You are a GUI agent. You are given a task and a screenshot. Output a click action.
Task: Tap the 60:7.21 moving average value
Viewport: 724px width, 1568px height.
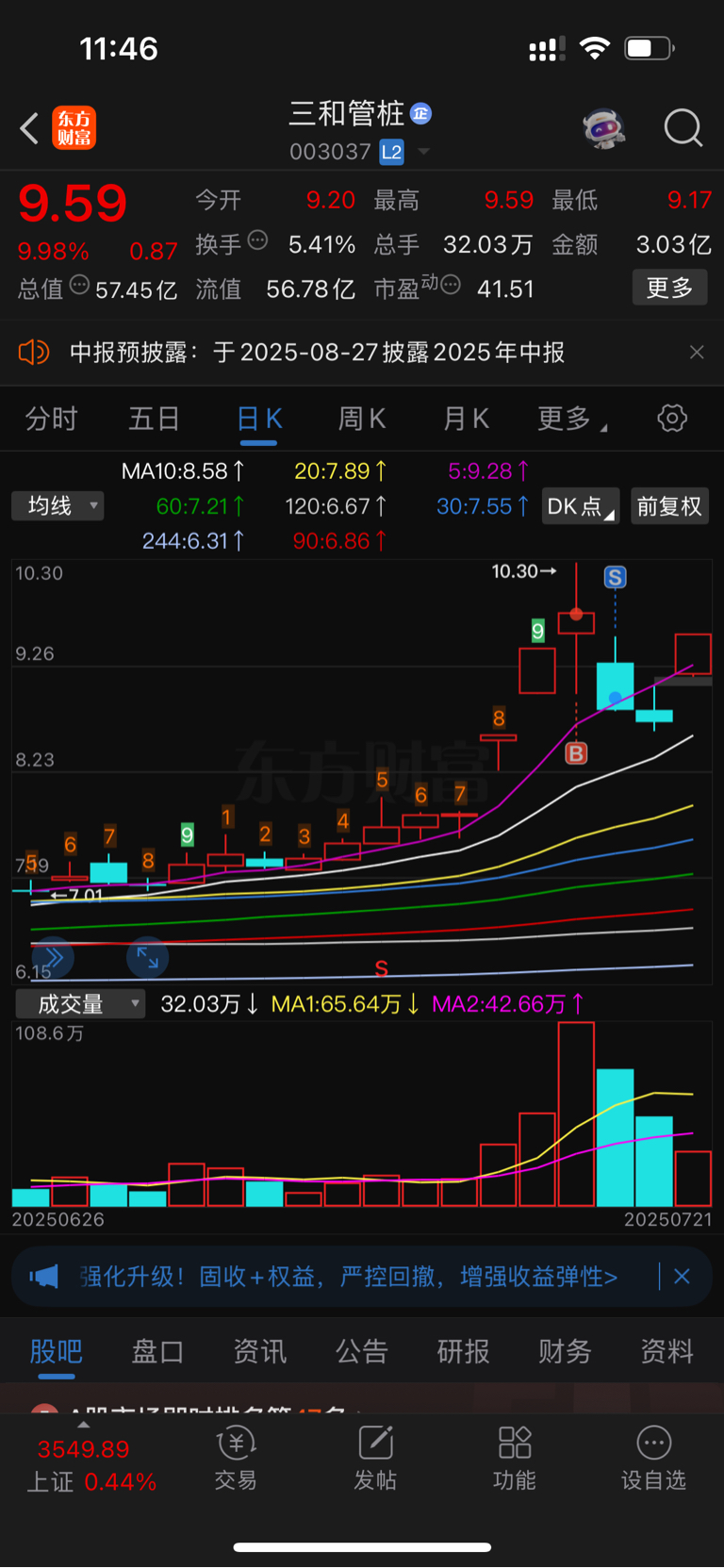coord(201,506)
